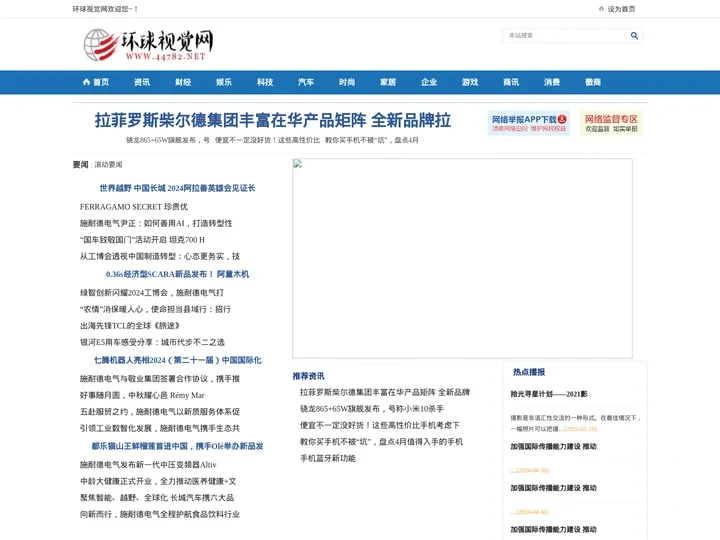Open article 七腾机器人亮相2024
The width and height of the screenshot is (720, 540).
(178, 360)
